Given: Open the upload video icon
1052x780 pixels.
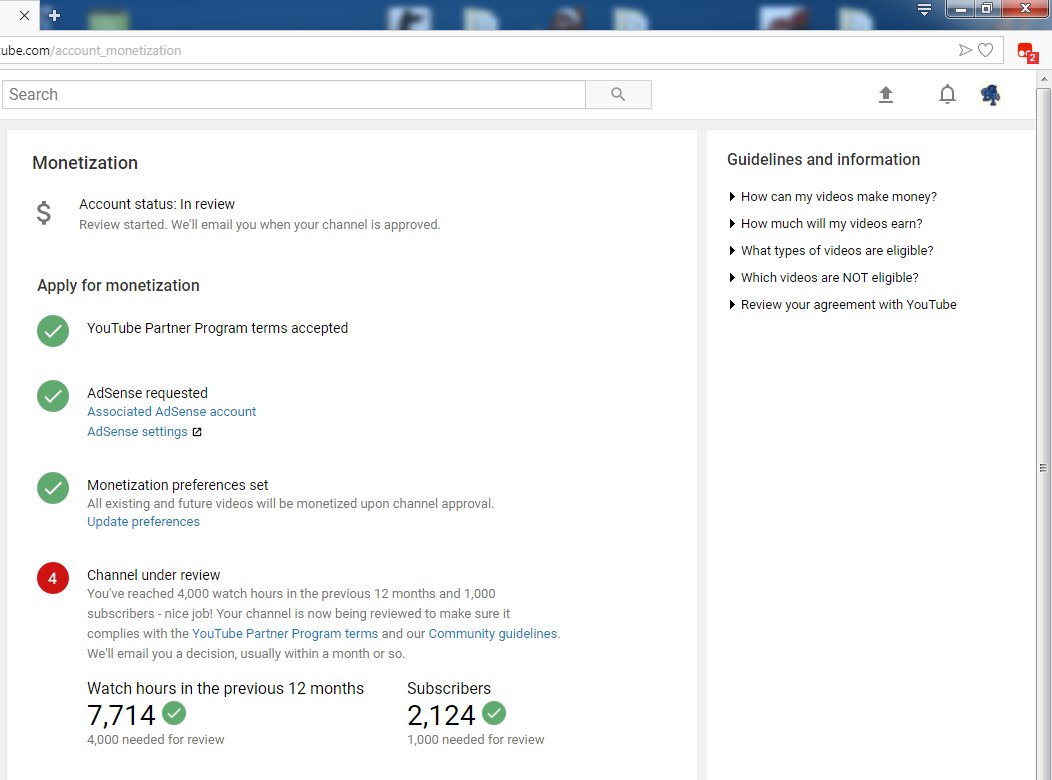Looking at the screenshot, I should click(x=886, y=95).
